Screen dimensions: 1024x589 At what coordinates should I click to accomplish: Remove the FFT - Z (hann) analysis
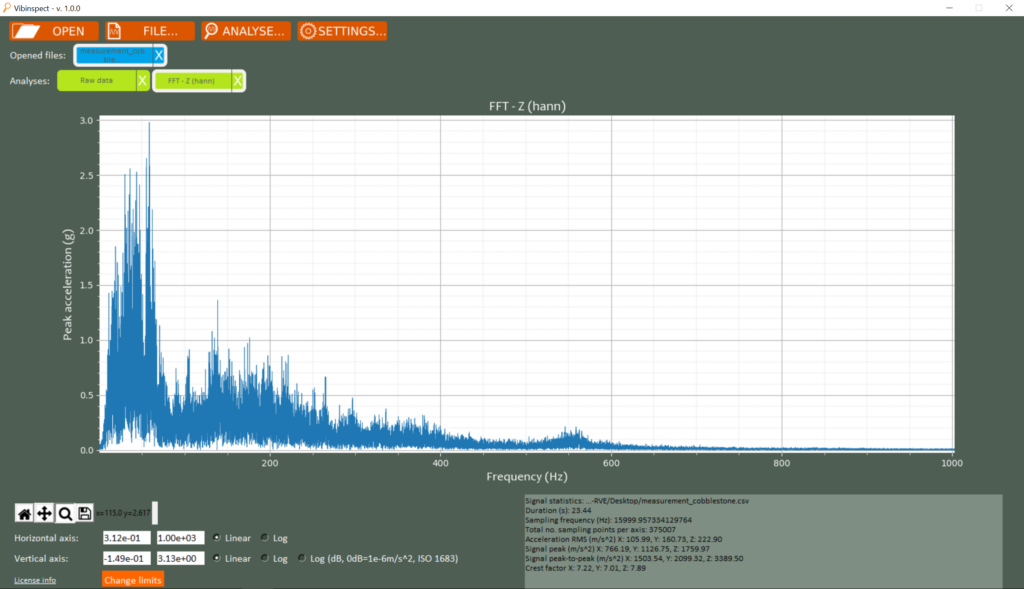pos(237,79)
